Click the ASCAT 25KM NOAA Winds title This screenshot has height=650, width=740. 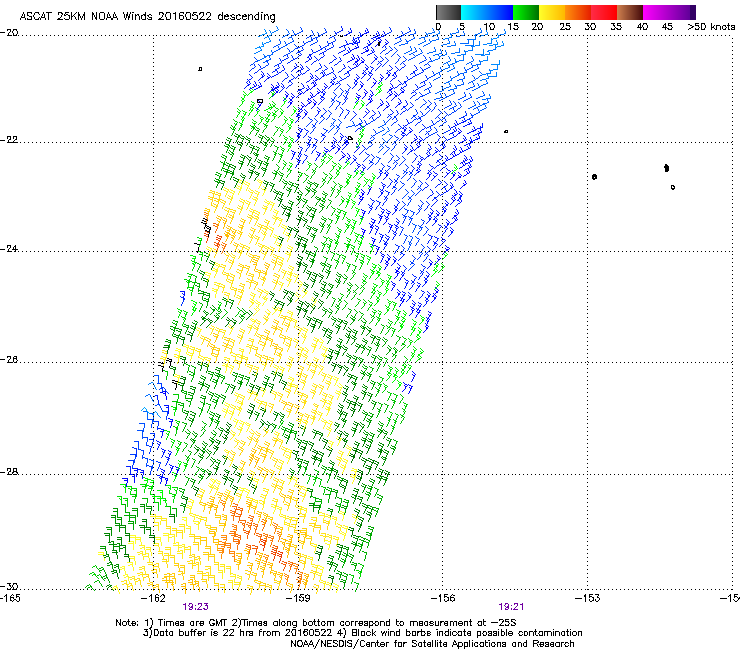147,16
